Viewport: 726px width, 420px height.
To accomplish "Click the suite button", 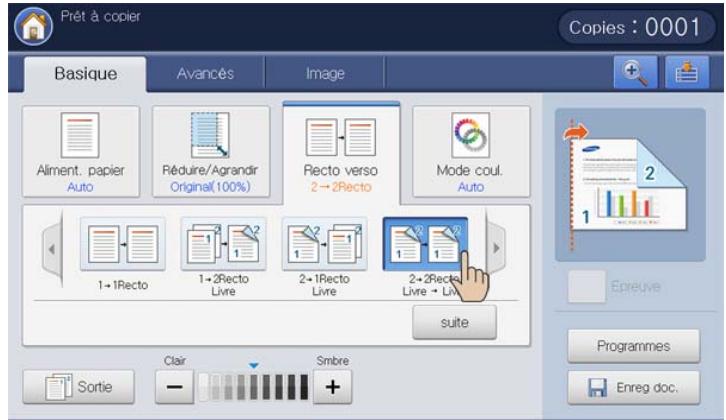I will coord(454,323).
